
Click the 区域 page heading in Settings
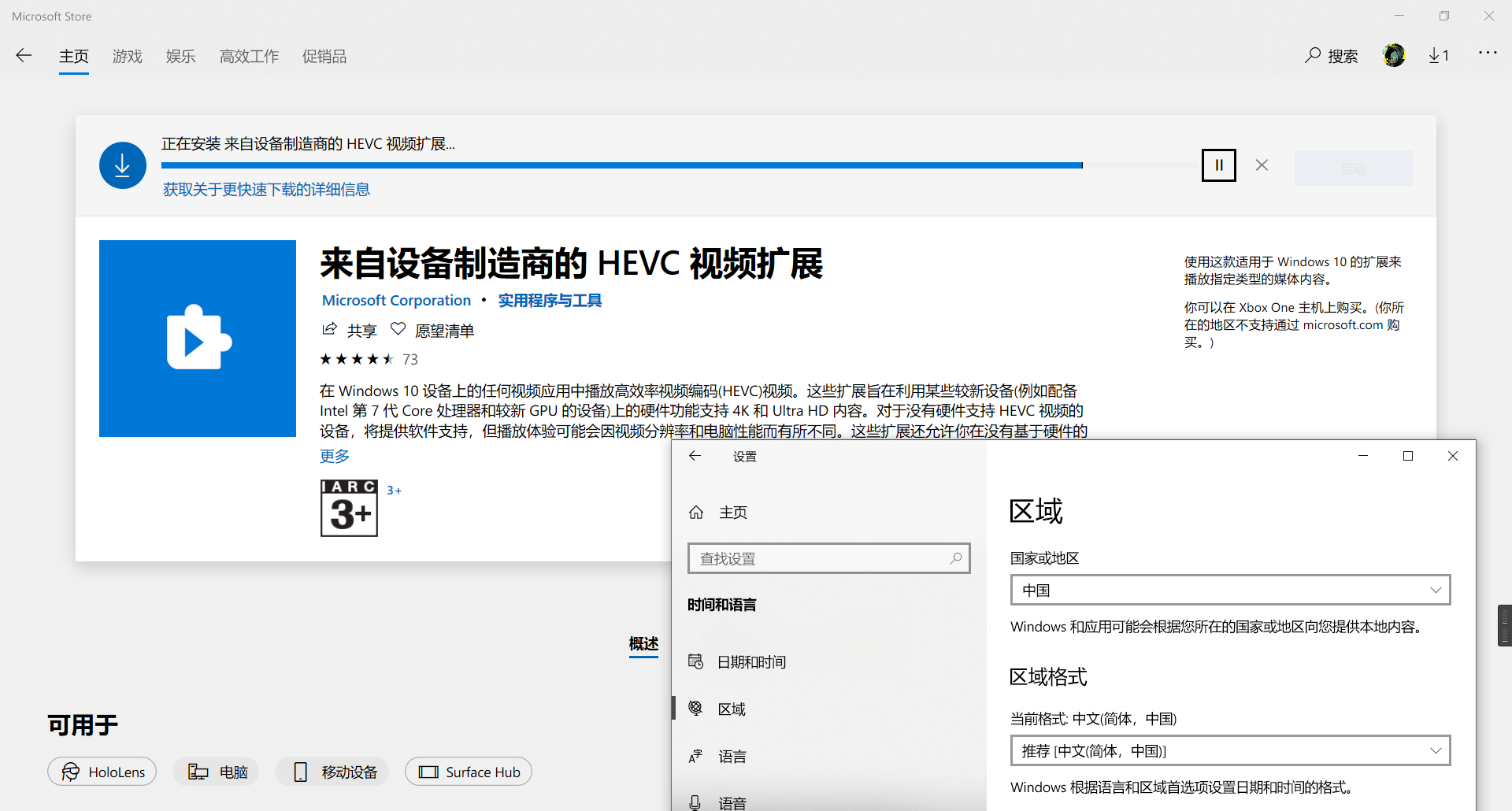[1036, 511]
